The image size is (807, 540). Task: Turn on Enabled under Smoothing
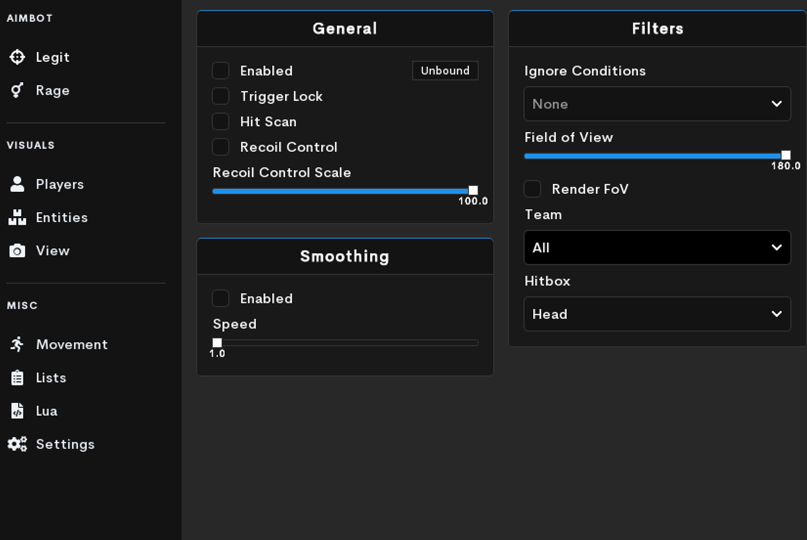(221, 299)
